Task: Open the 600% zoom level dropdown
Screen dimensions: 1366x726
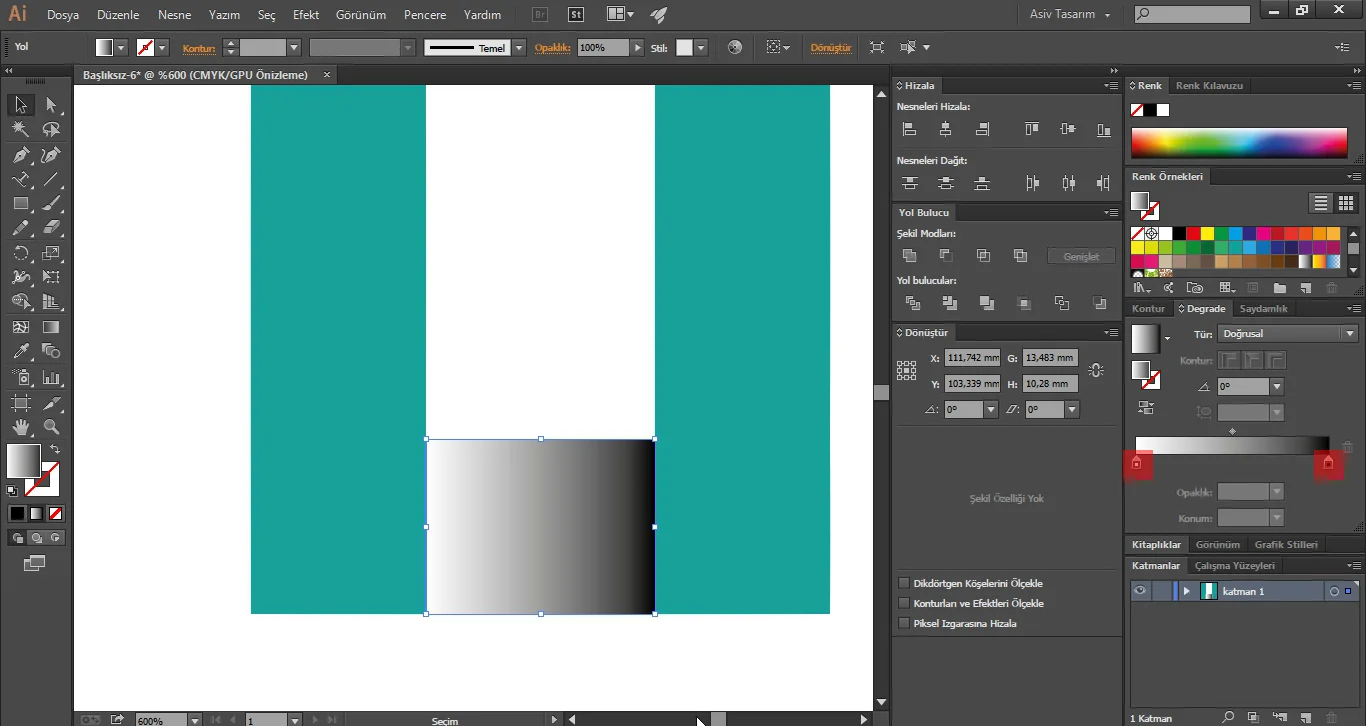Action: [x=194, y=720]
